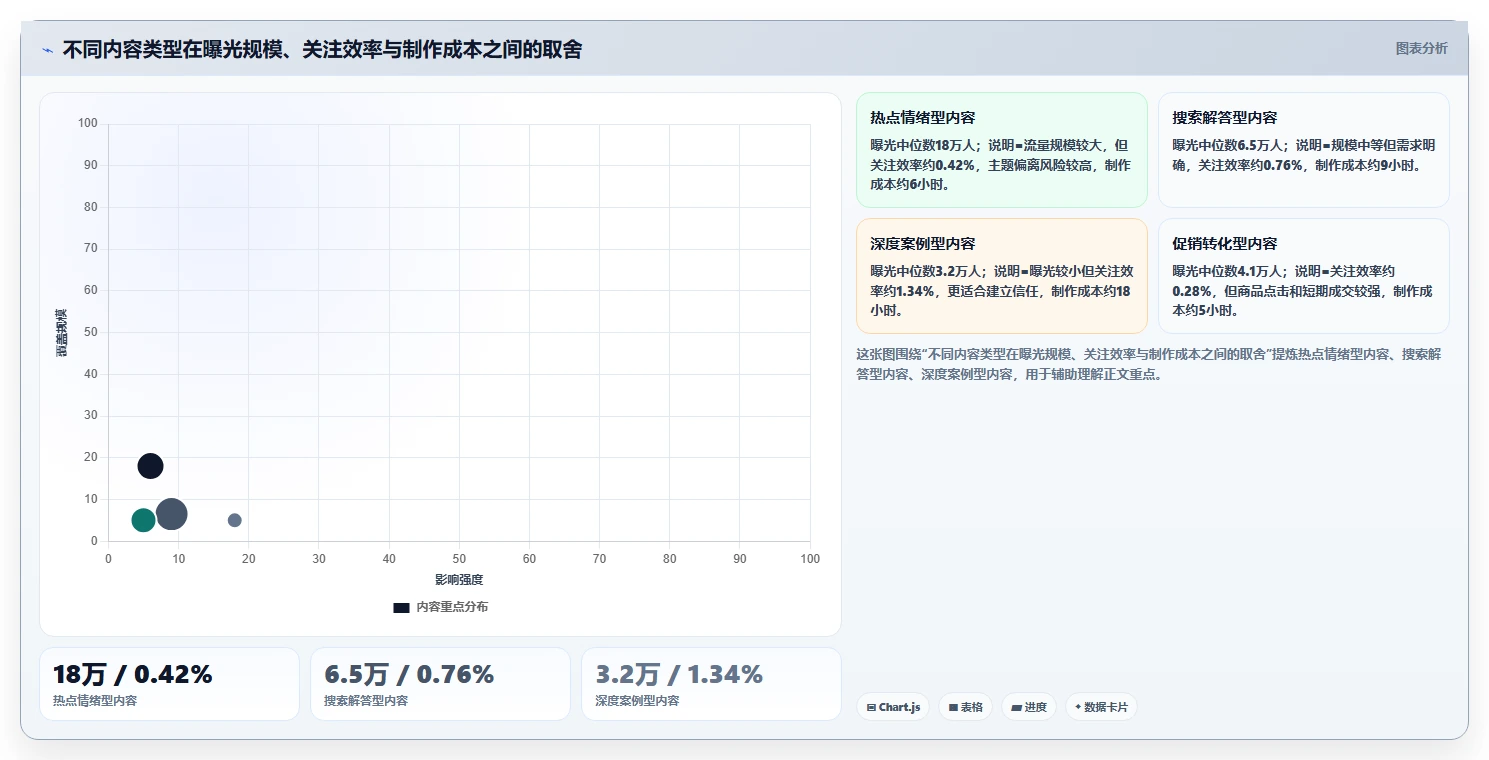This screenshot has height=760, width=1489.
Task: Click the smallest gray bubble in chart
Action: (235, 520)
